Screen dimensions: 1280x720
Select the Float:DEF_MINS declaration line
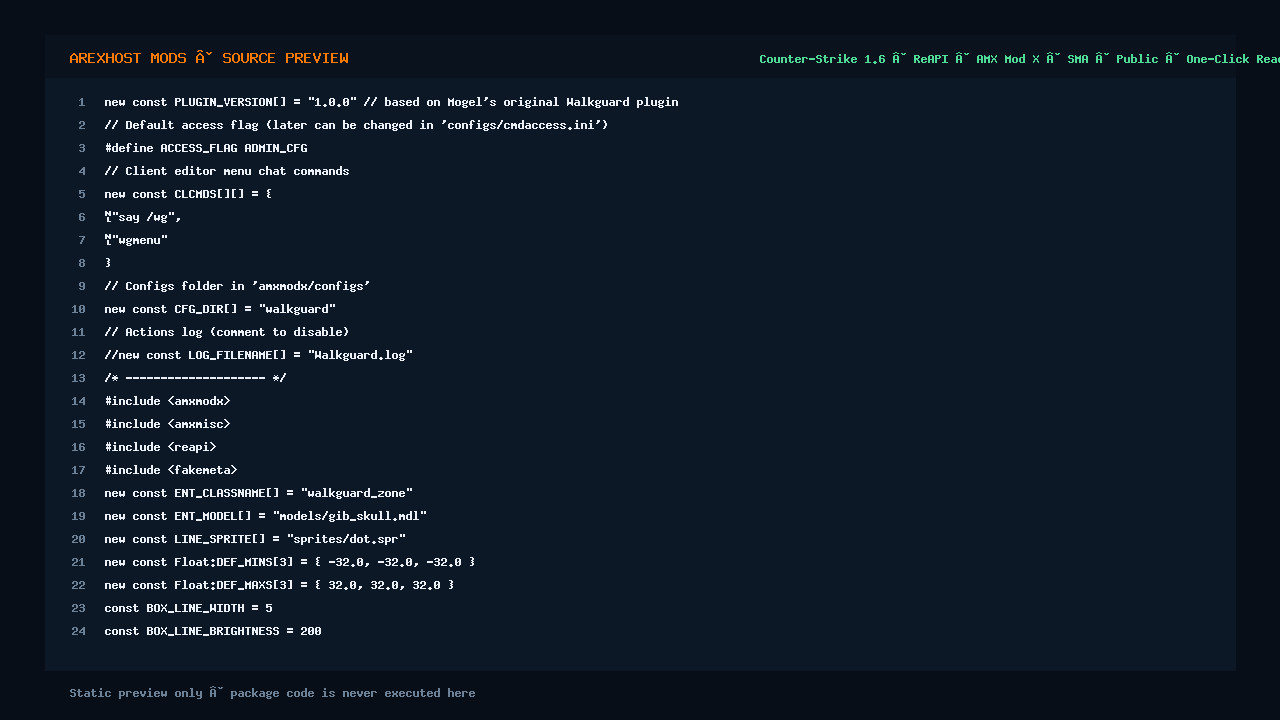[x=290, y=562]
